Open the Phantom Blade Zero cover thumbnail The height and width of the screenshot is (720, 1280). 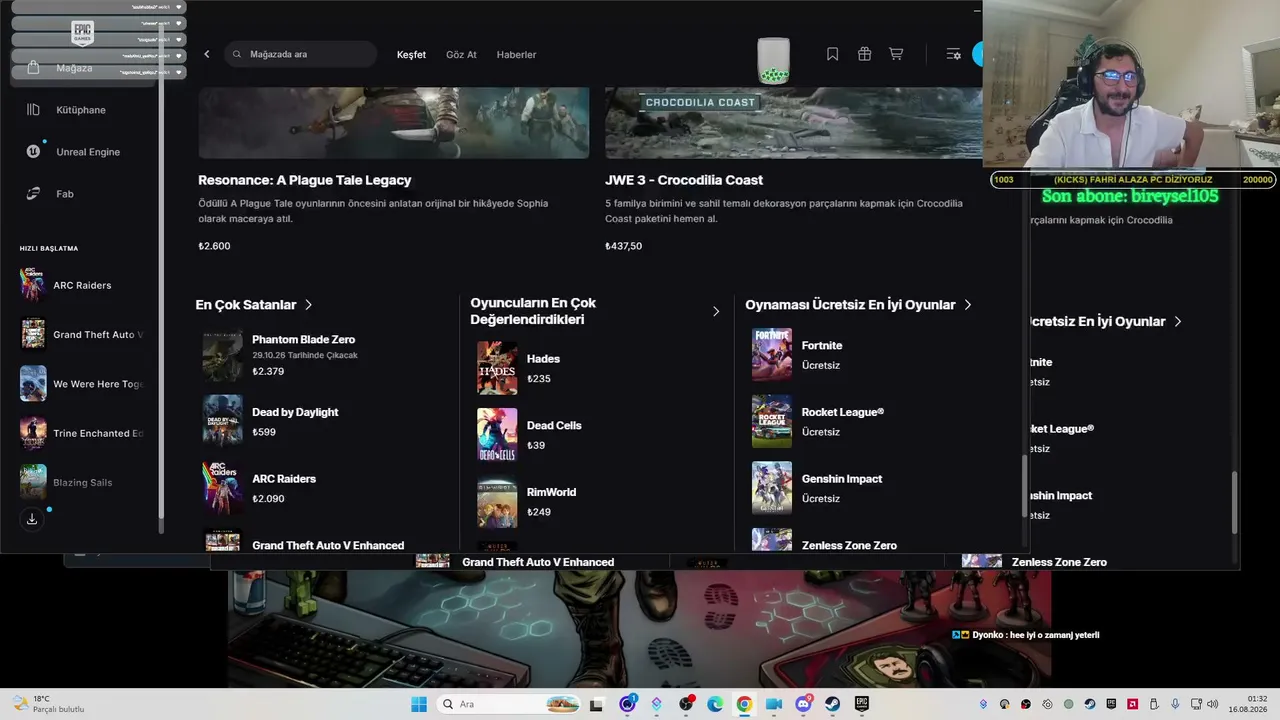(222, 356)
